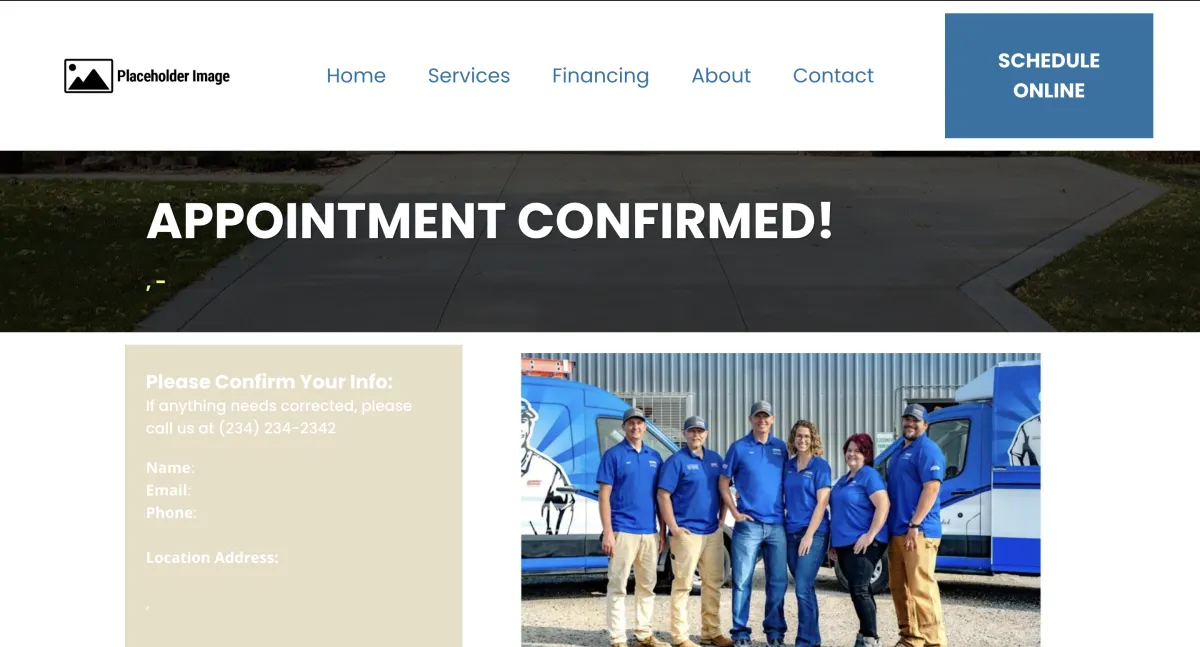This screenshot has height=647, width=1200.
Task: Go to the Home page
Action: tap(356, 76)
